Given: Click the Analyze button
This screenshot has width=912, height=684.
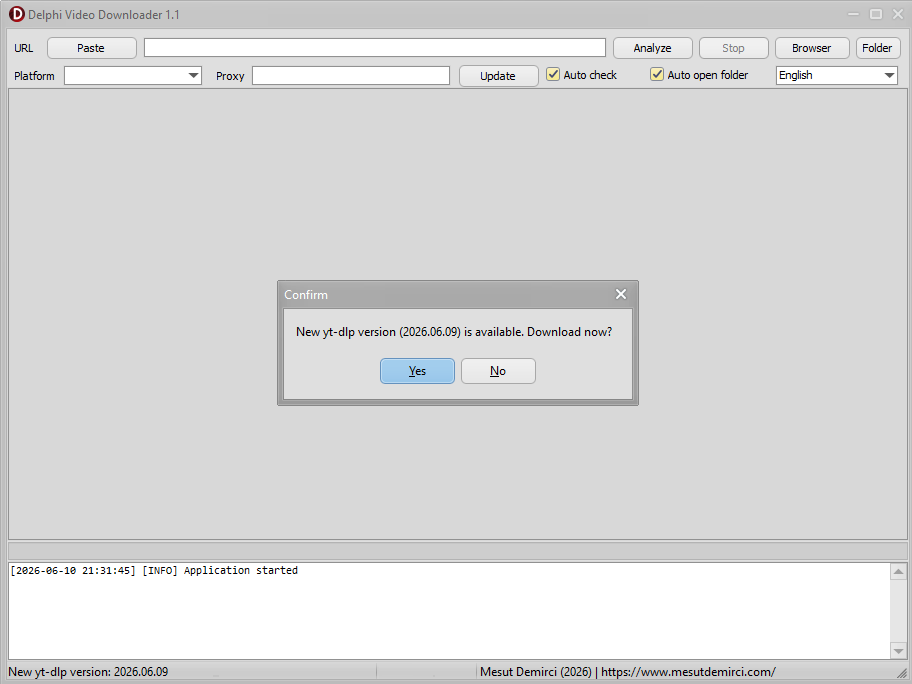Looking at the screenshot, I should [x=653, y=48].
